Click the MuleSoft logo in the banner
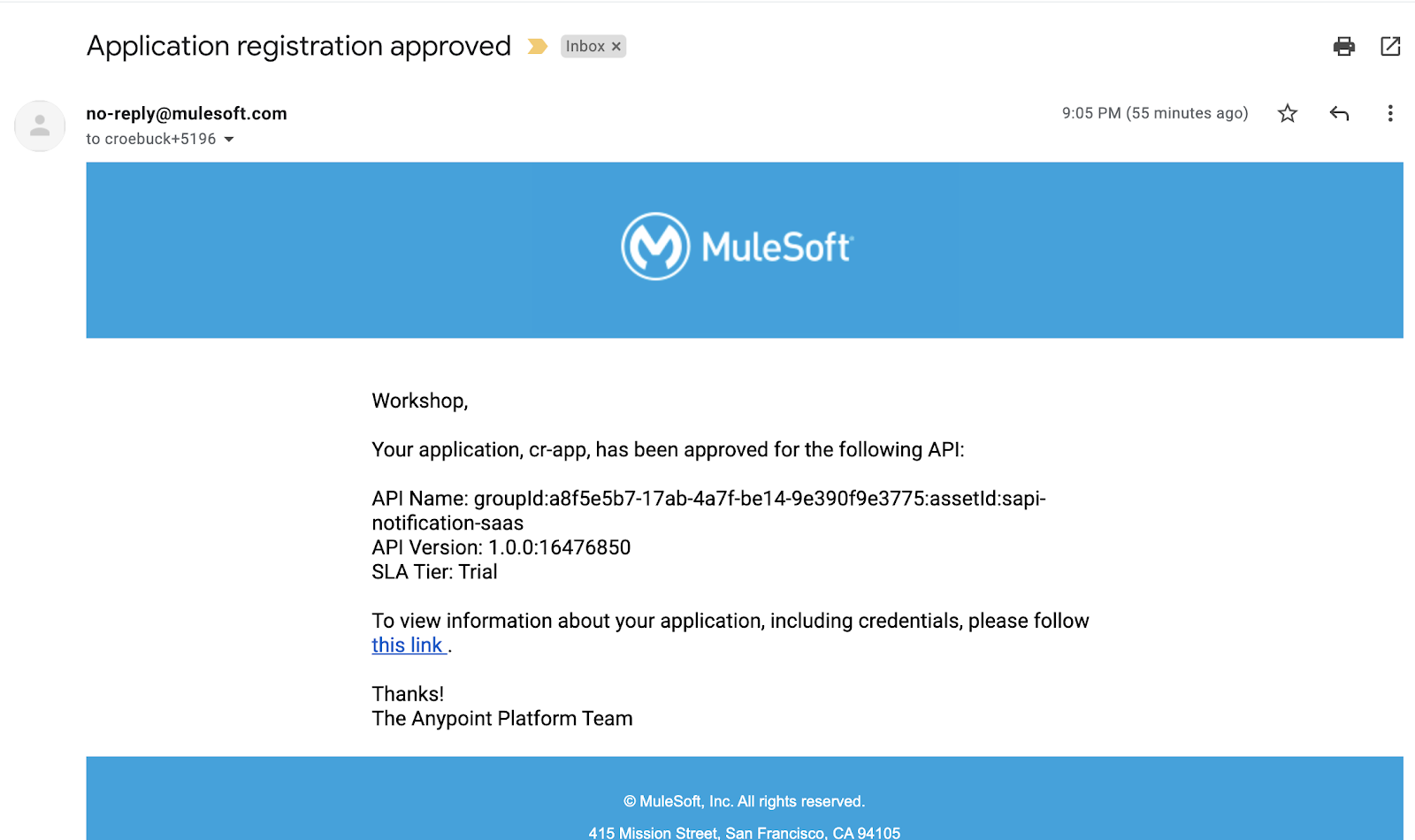1415x840 pixels. coord(737,247)
